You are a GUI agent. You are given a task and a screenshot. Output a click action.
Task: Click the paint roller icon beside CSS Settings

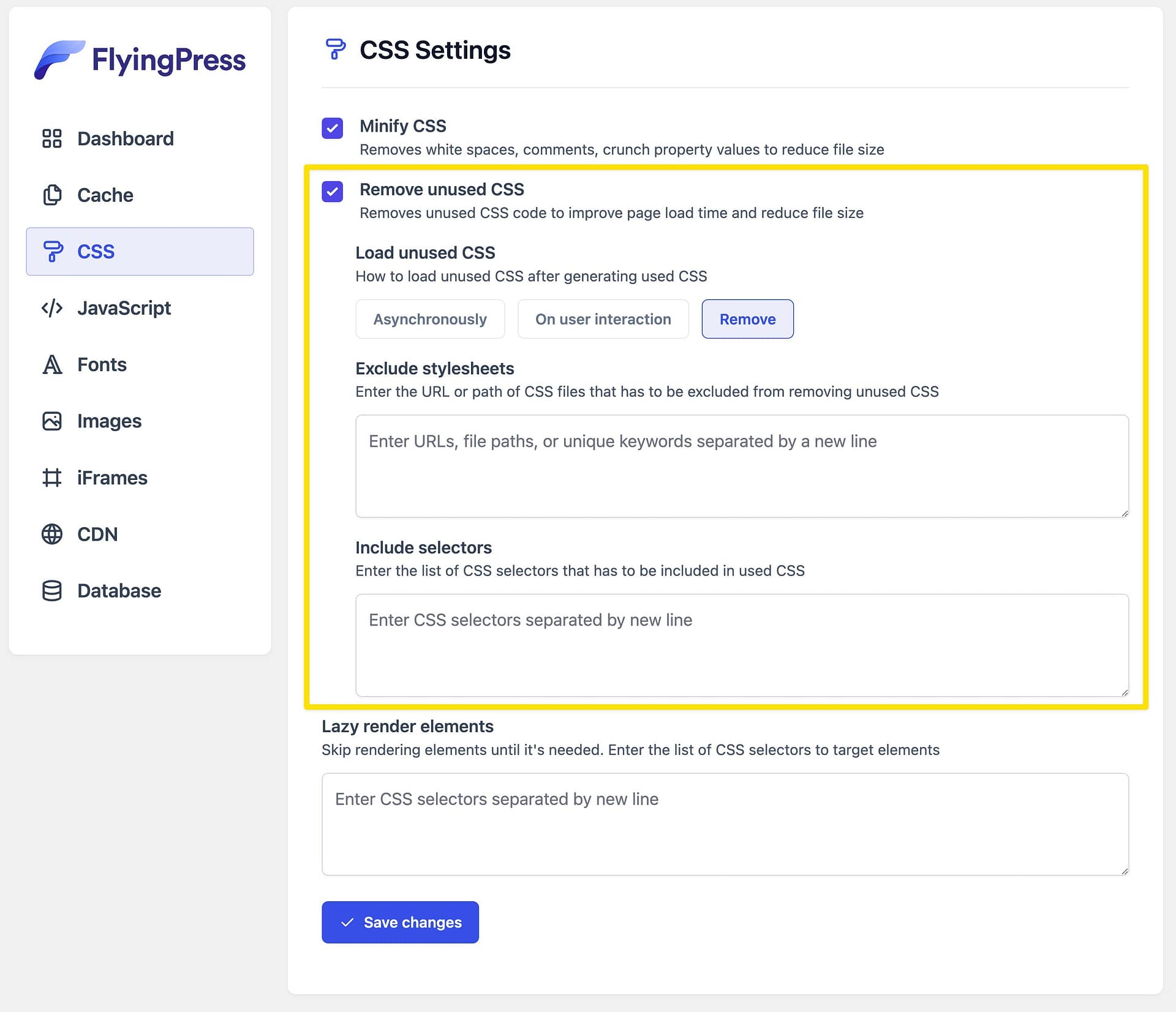[x=335, y=50]
